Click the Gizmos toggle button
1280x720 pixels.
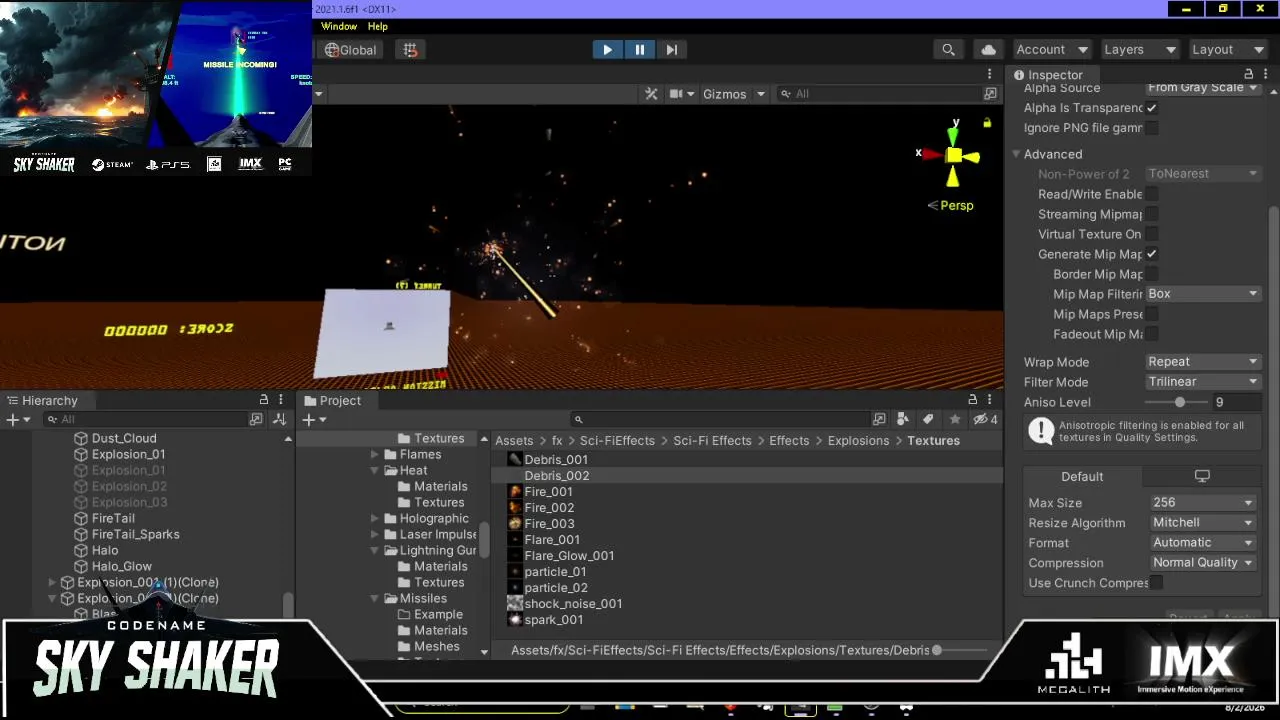coord(724,94)
